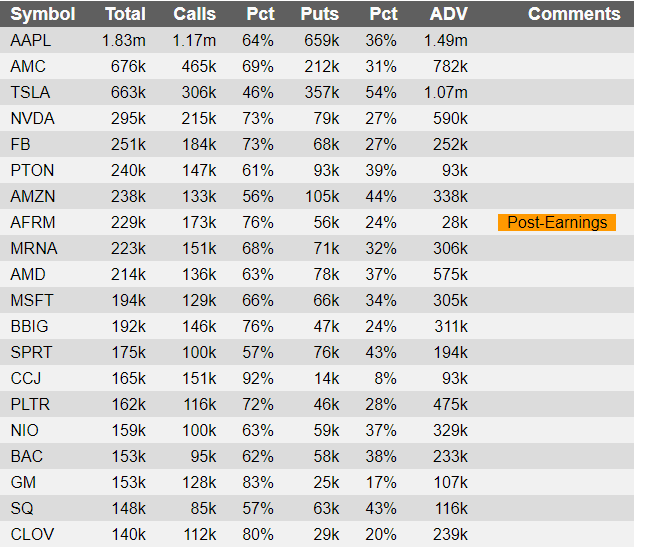Image resolution: width=650 pixels, height=552 pixels.
Task: Click the GM ADV value 107k
Action: coord(451,482)
